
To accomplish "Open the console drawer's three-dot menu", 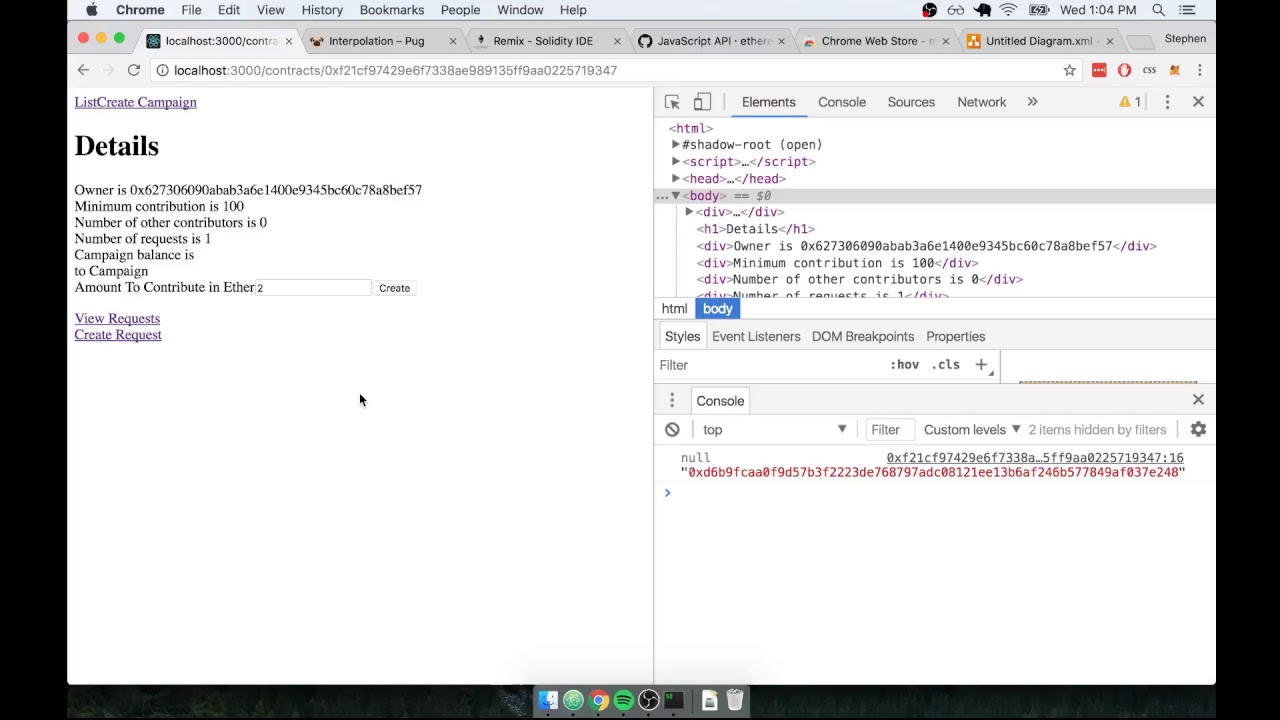I will pos(672,401).
